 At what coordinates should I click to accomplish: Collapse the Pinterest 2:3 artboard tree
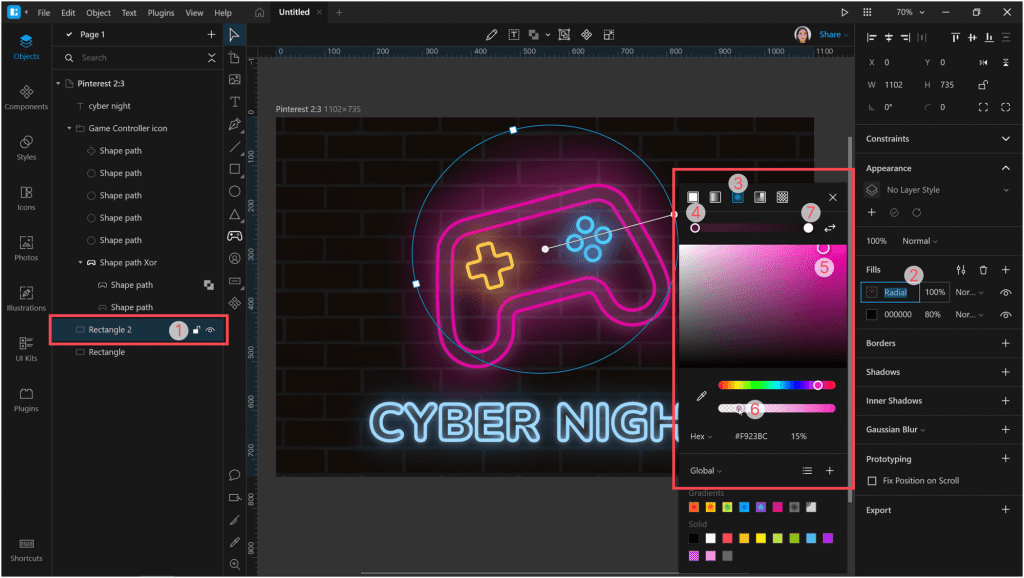tap(58, 84)
